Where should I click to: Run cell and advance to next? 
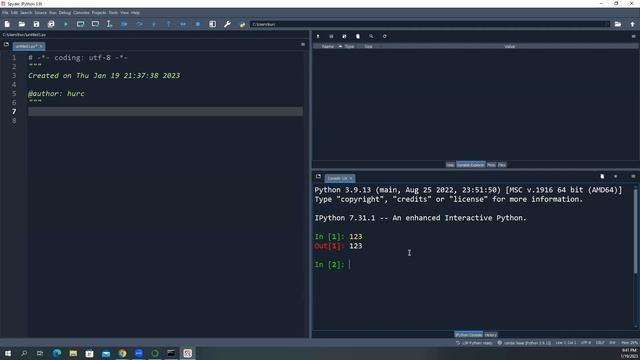click(95, 24)
